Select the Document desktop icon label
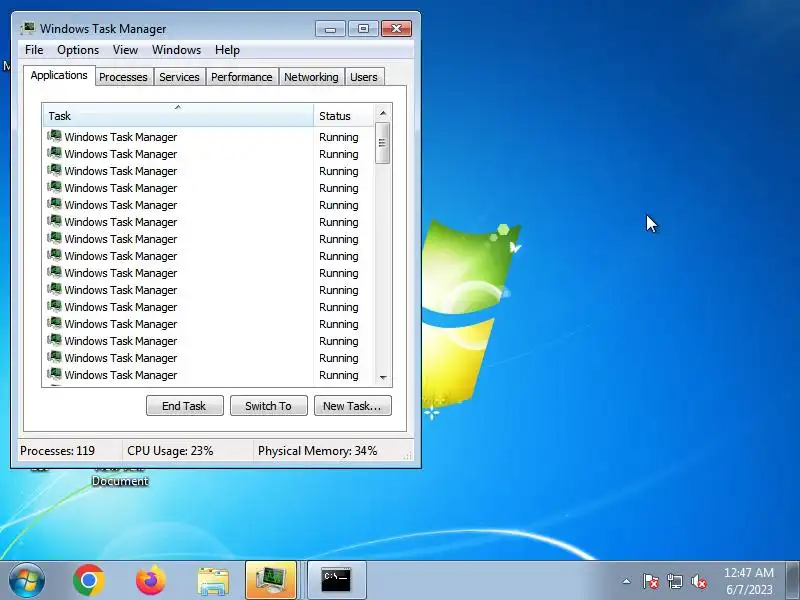Viewport: 800px width, 600px height. (120, 481)
